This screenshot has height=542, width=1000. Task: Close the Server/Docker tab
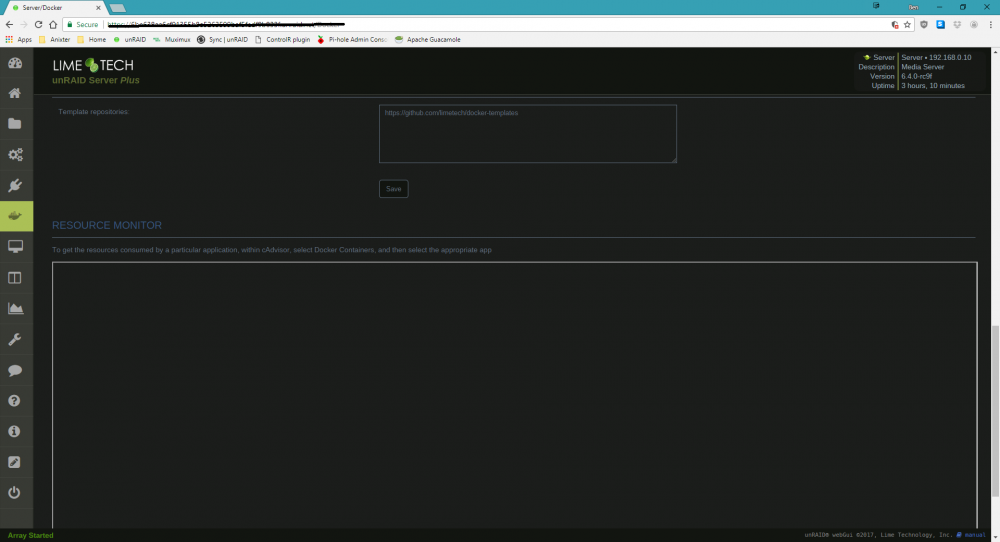coord(98,8)
